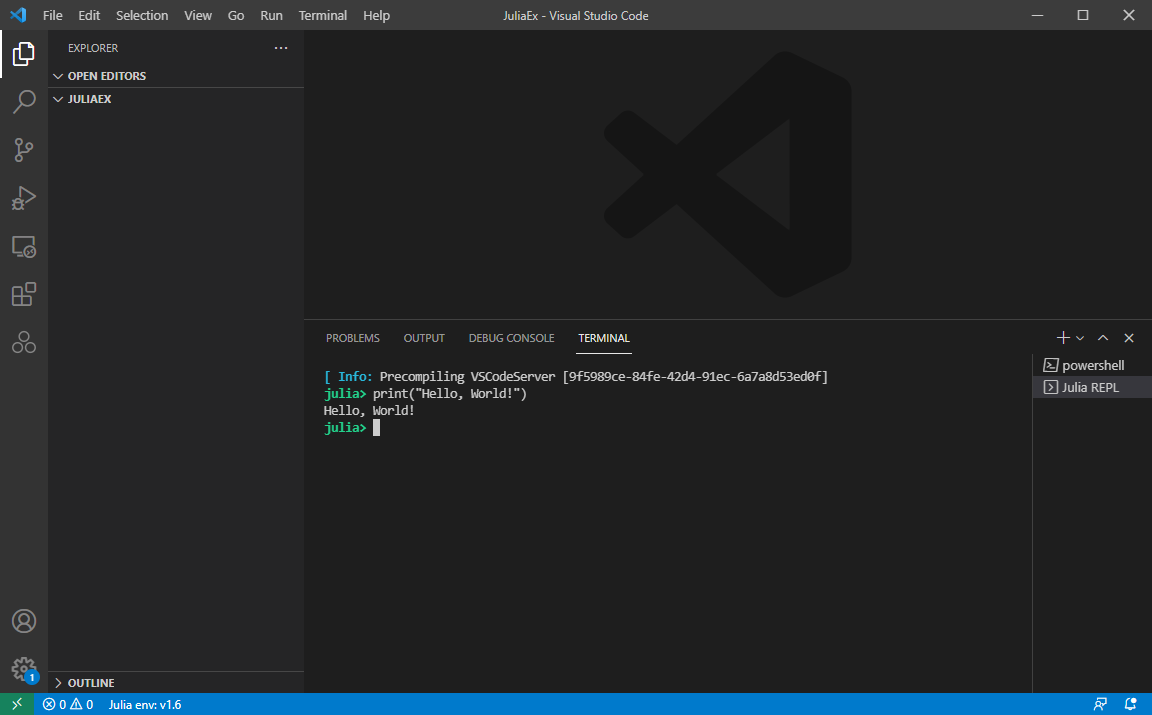Click the print("Hello, World!") command text

click(x=450, y=394)
